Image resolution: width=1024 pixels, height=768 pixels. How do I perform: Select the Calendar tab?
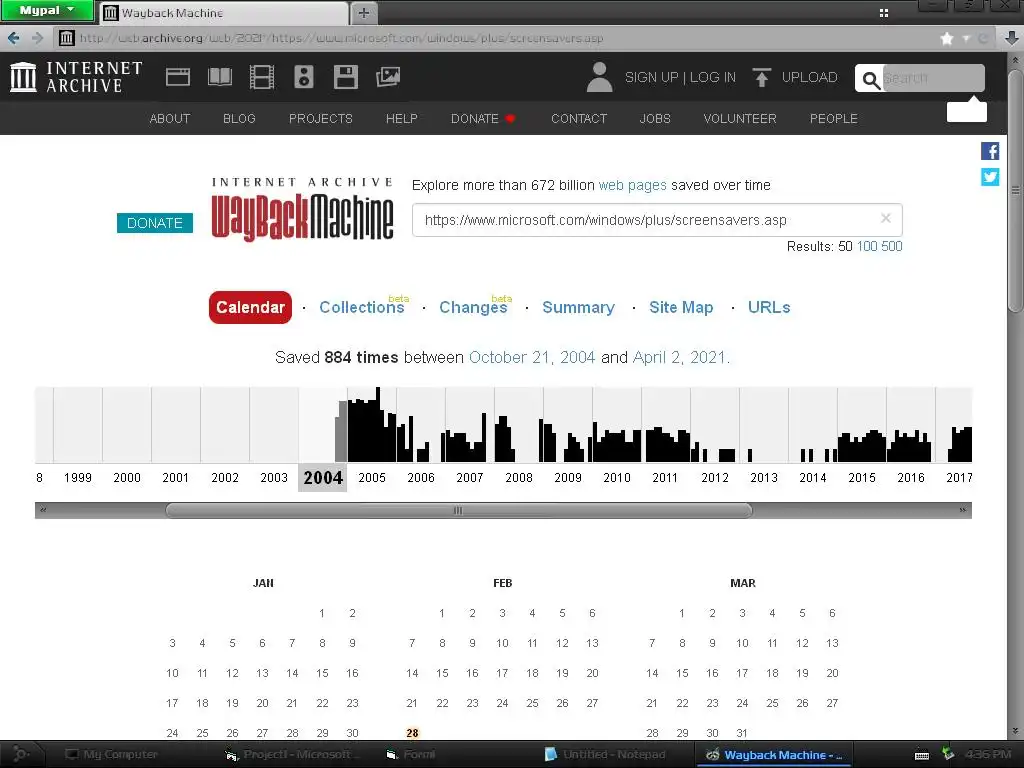click(x=250, y=307)
